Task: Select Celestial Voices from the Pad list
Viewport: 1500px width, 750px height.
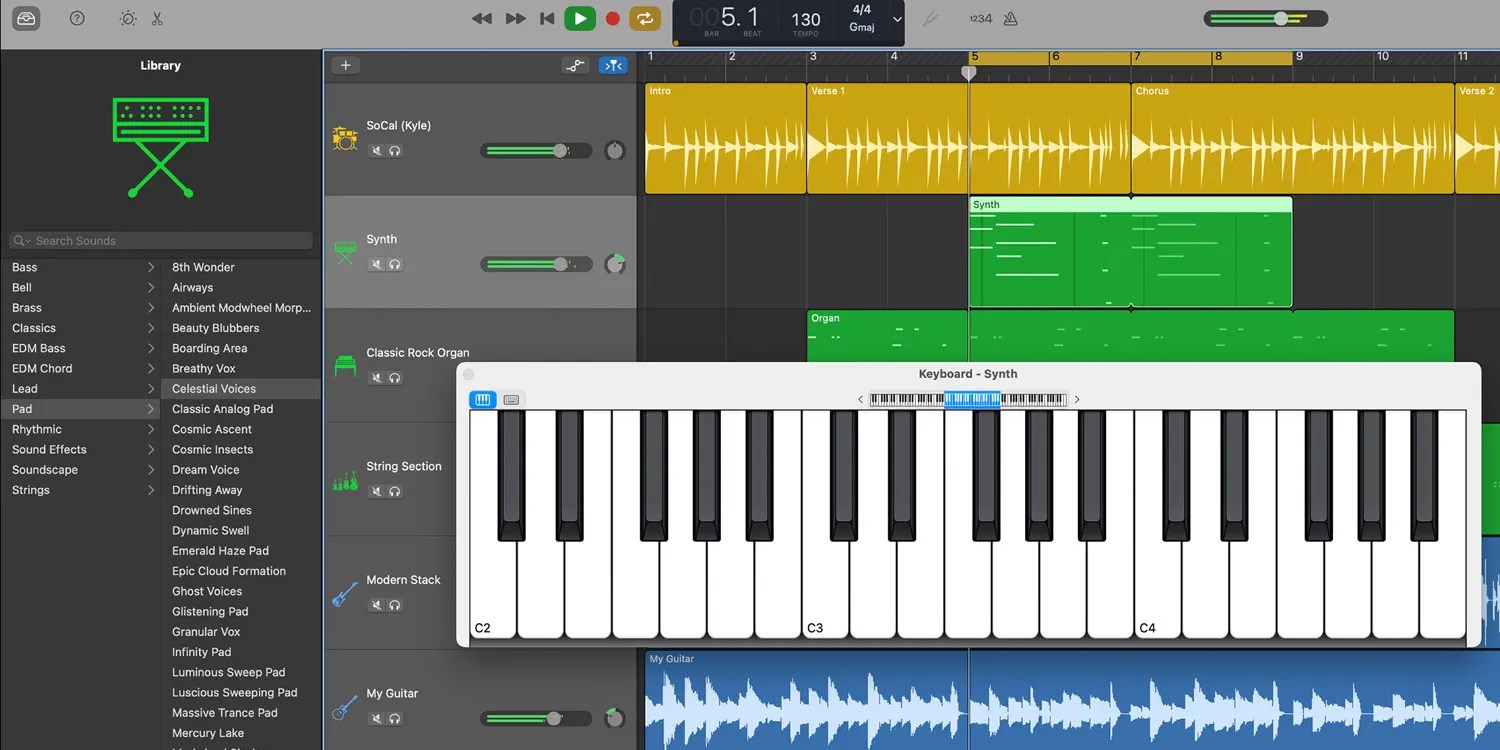Action: point(213,388)
